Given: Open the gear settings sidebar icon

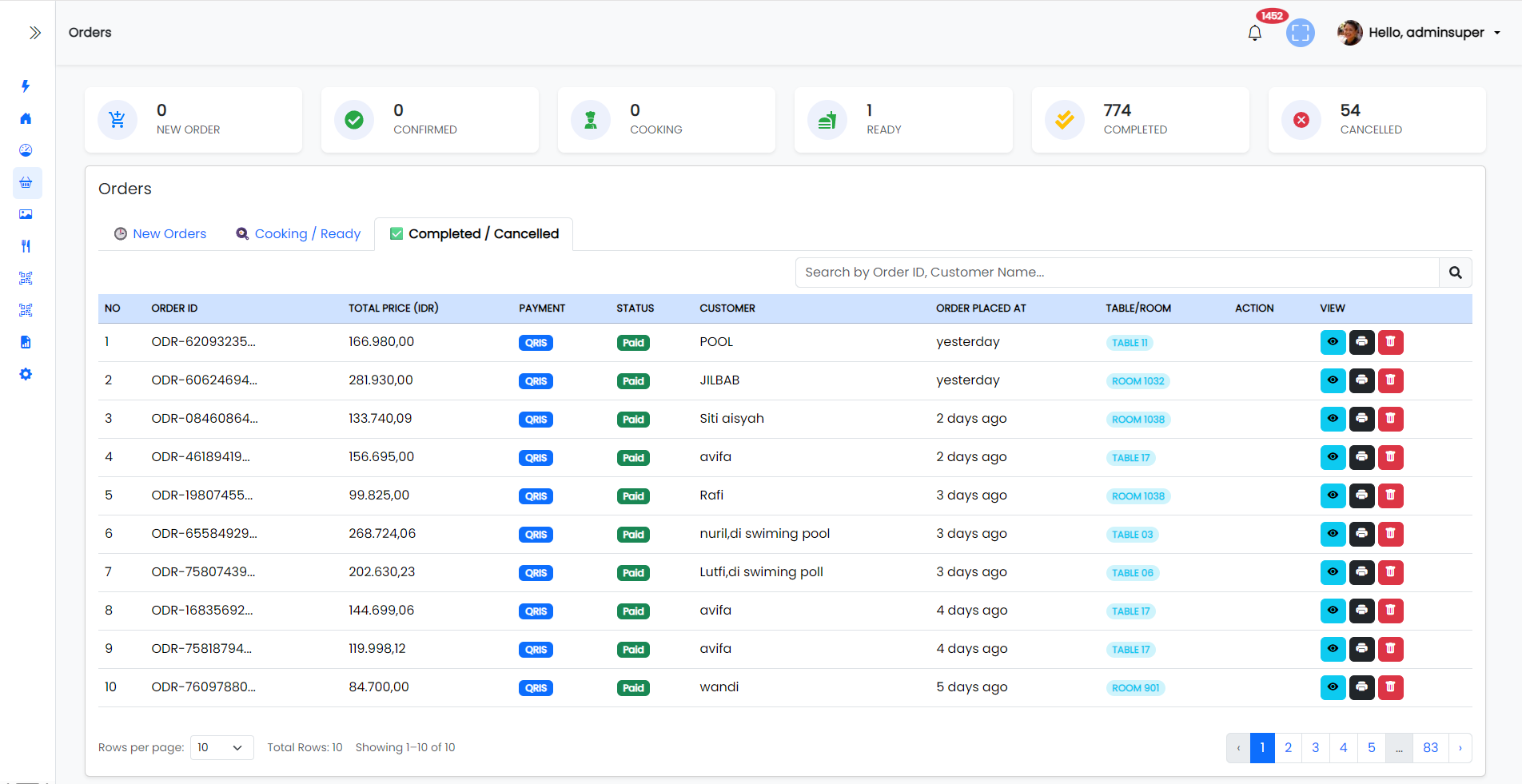Looking at the screenshot, I should tap(26, 374).
